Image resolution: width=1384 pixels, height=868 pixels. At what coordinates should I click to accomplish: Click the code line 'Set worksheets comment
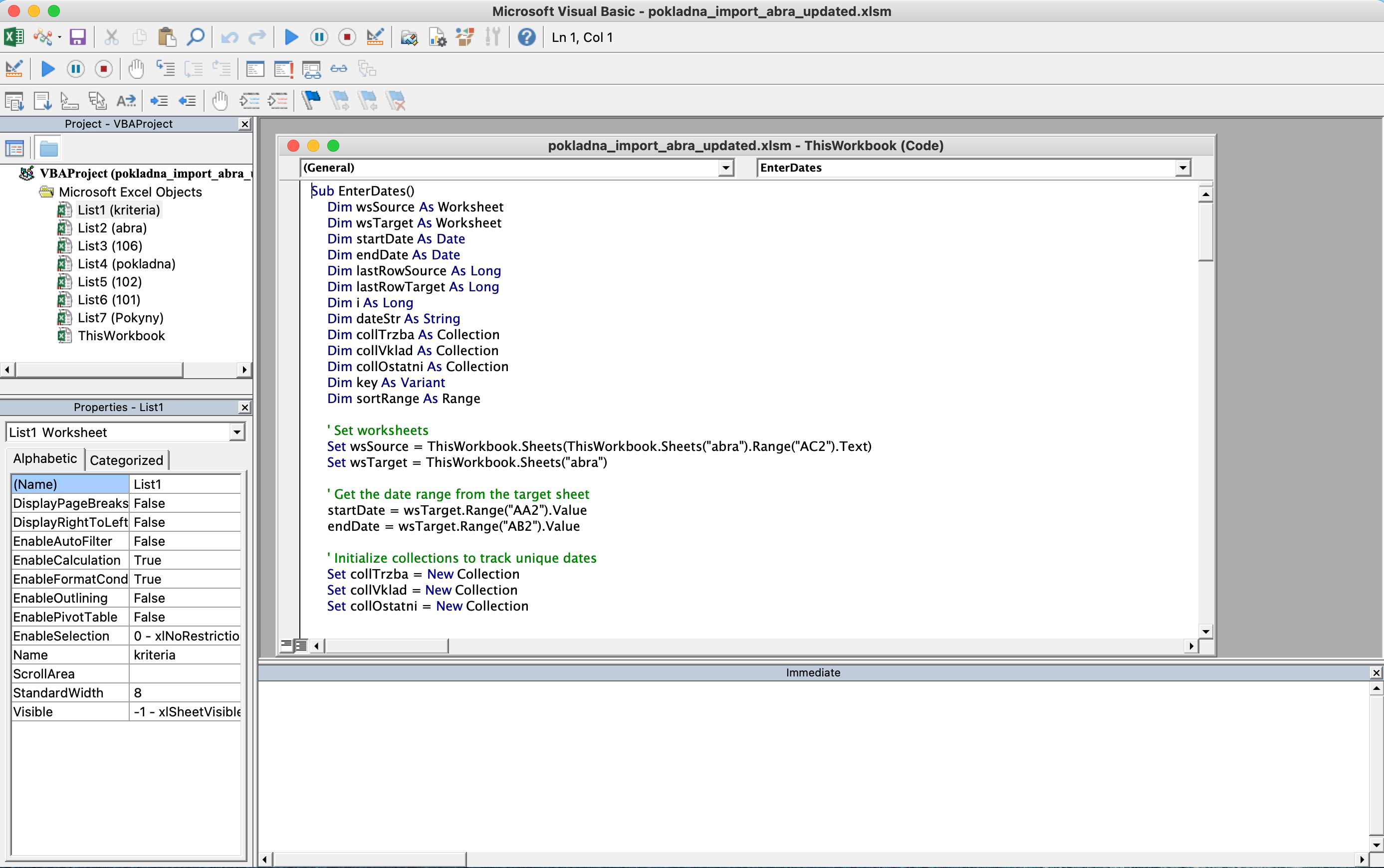(378, 431)
